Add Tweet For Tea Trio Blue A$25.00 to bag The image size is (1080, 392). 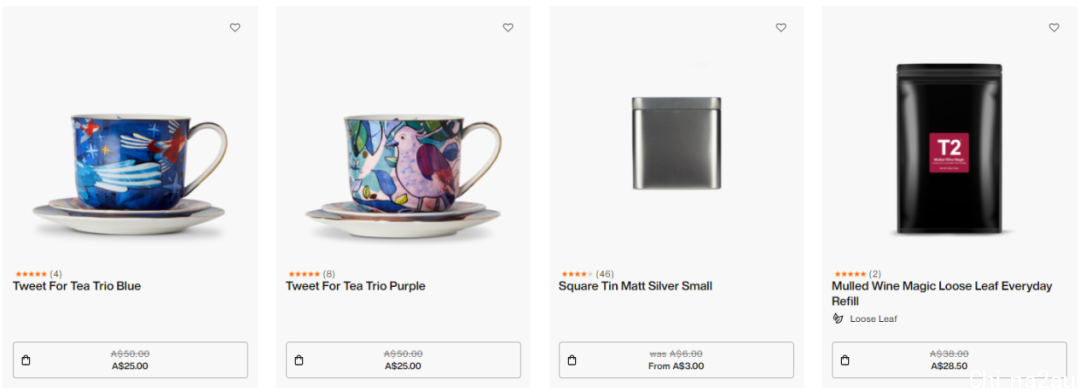point(130,360)
